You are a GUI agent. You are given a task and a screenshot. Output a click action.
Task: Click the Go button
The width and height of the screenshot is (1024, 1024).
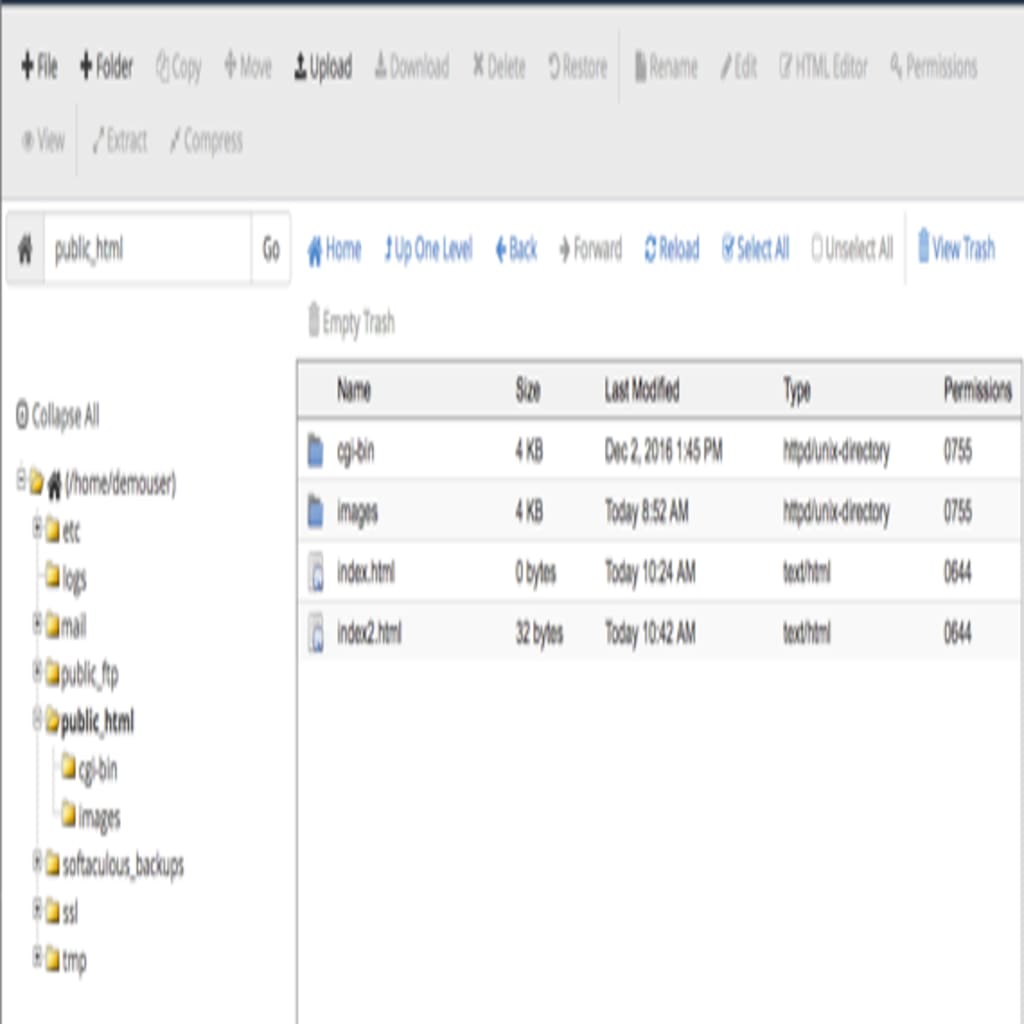coord(271,249)
